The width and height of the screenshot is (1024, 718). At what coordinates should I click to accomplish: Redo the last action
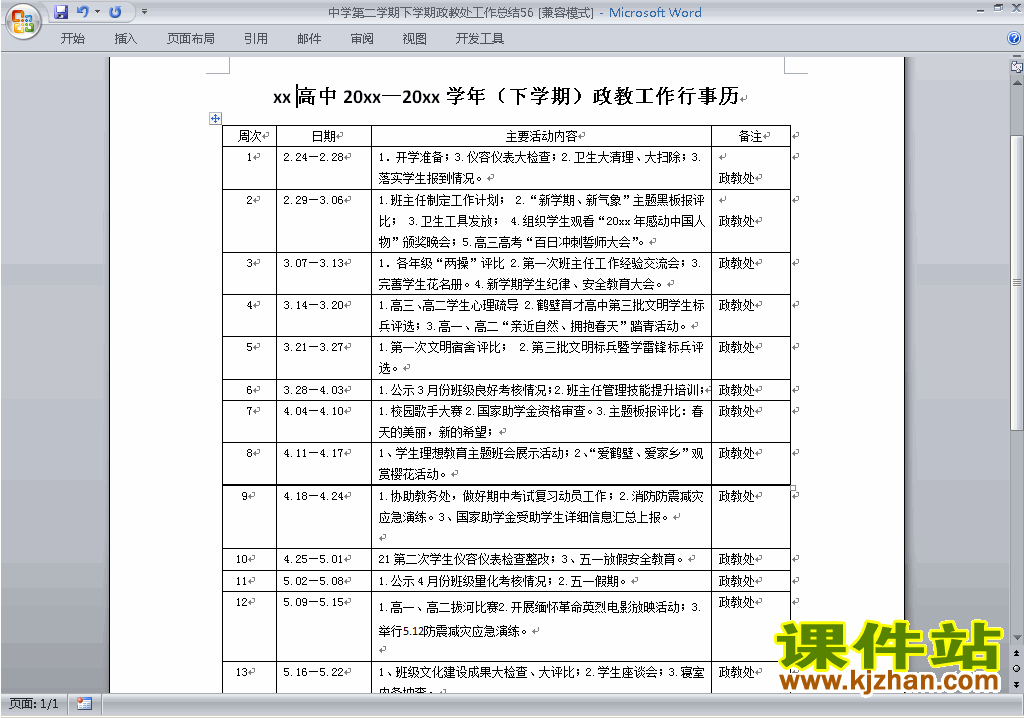coord(115,12)
